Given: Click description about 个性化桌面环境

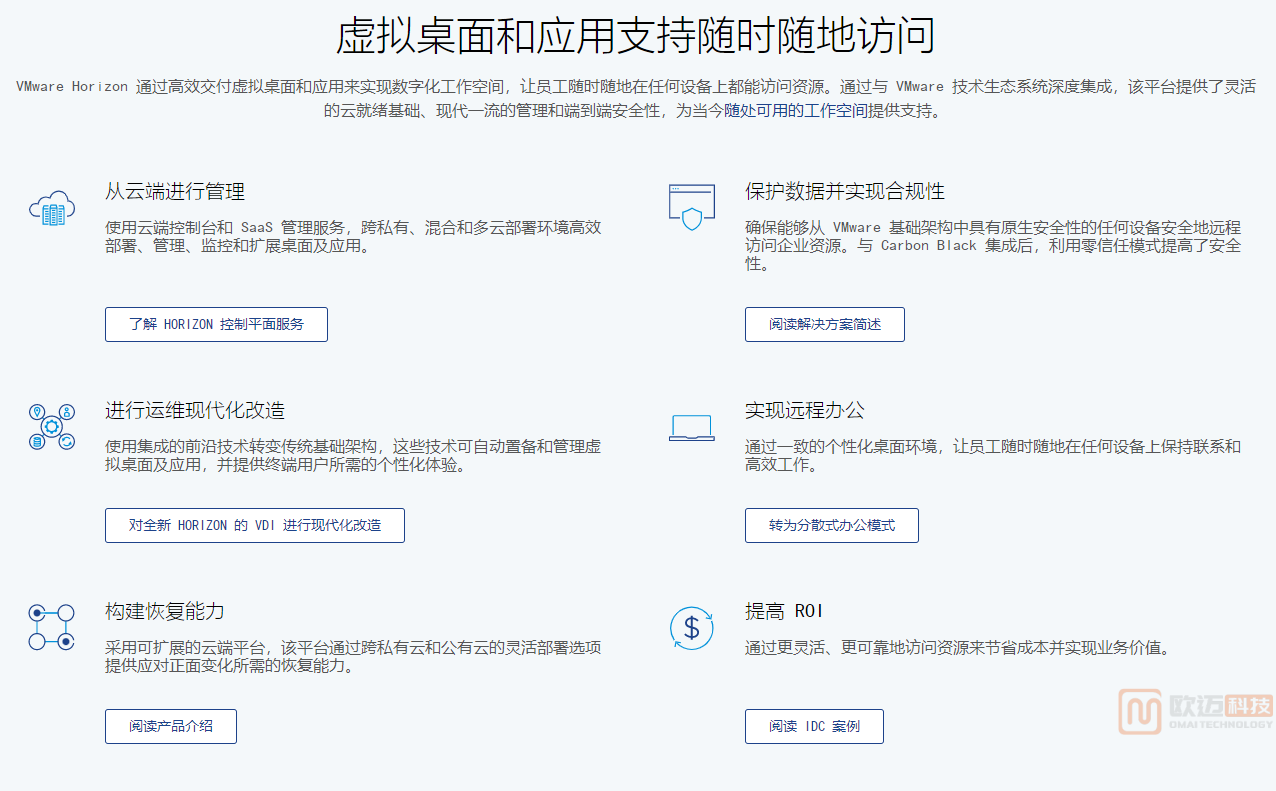Looking at the screenshot, I should pyautogui.click(x=993, y=455).
